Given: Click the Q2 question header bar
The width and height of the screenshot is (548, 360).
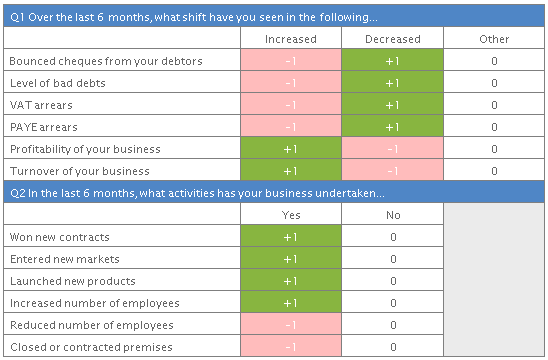Looking at the screenshot, I should pyautogui.click(x=274, y=193).
